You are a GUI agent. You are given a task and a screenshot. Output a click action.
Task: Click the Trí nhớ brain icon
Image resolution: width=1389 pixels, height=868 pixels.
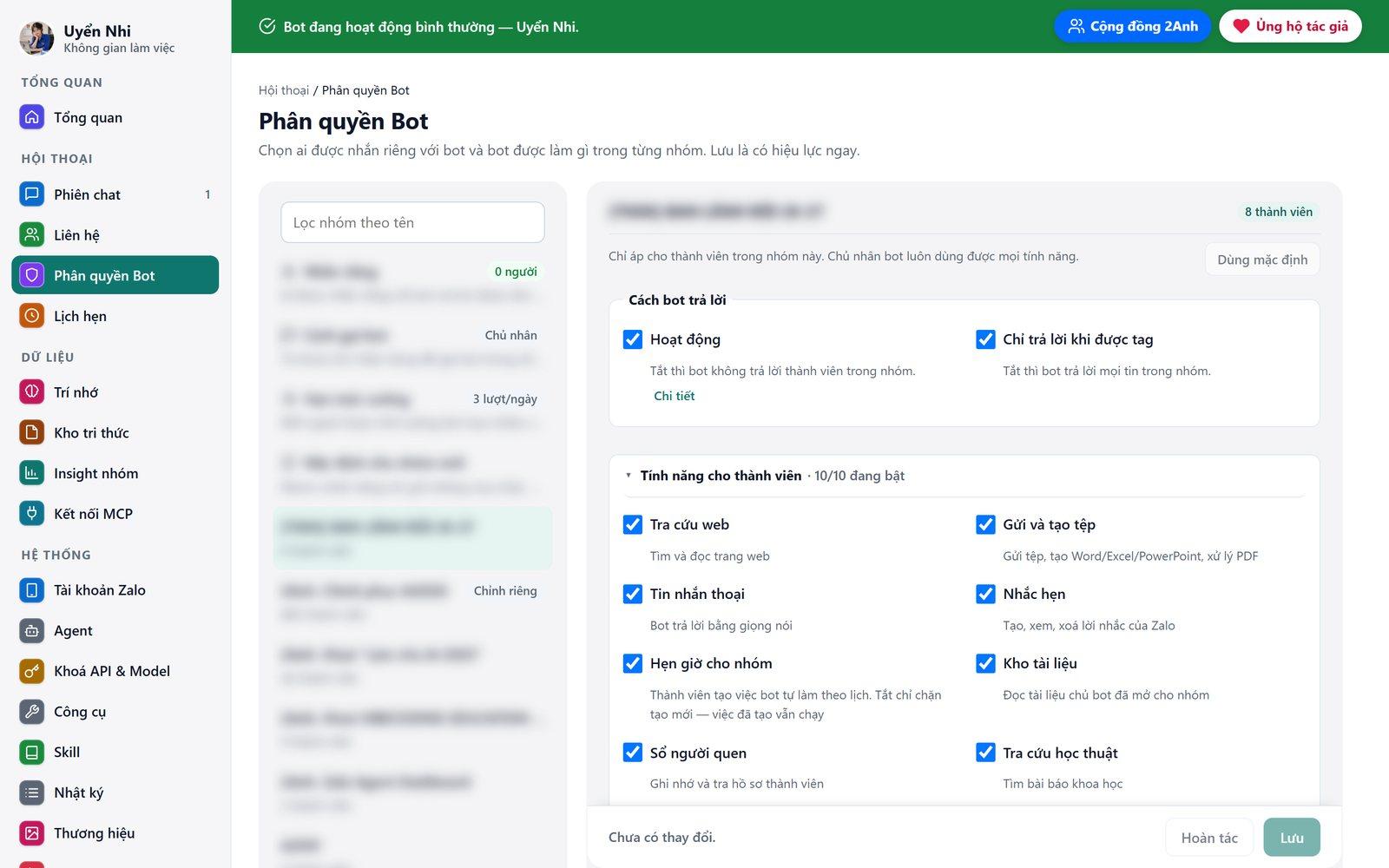pos(32,392)
